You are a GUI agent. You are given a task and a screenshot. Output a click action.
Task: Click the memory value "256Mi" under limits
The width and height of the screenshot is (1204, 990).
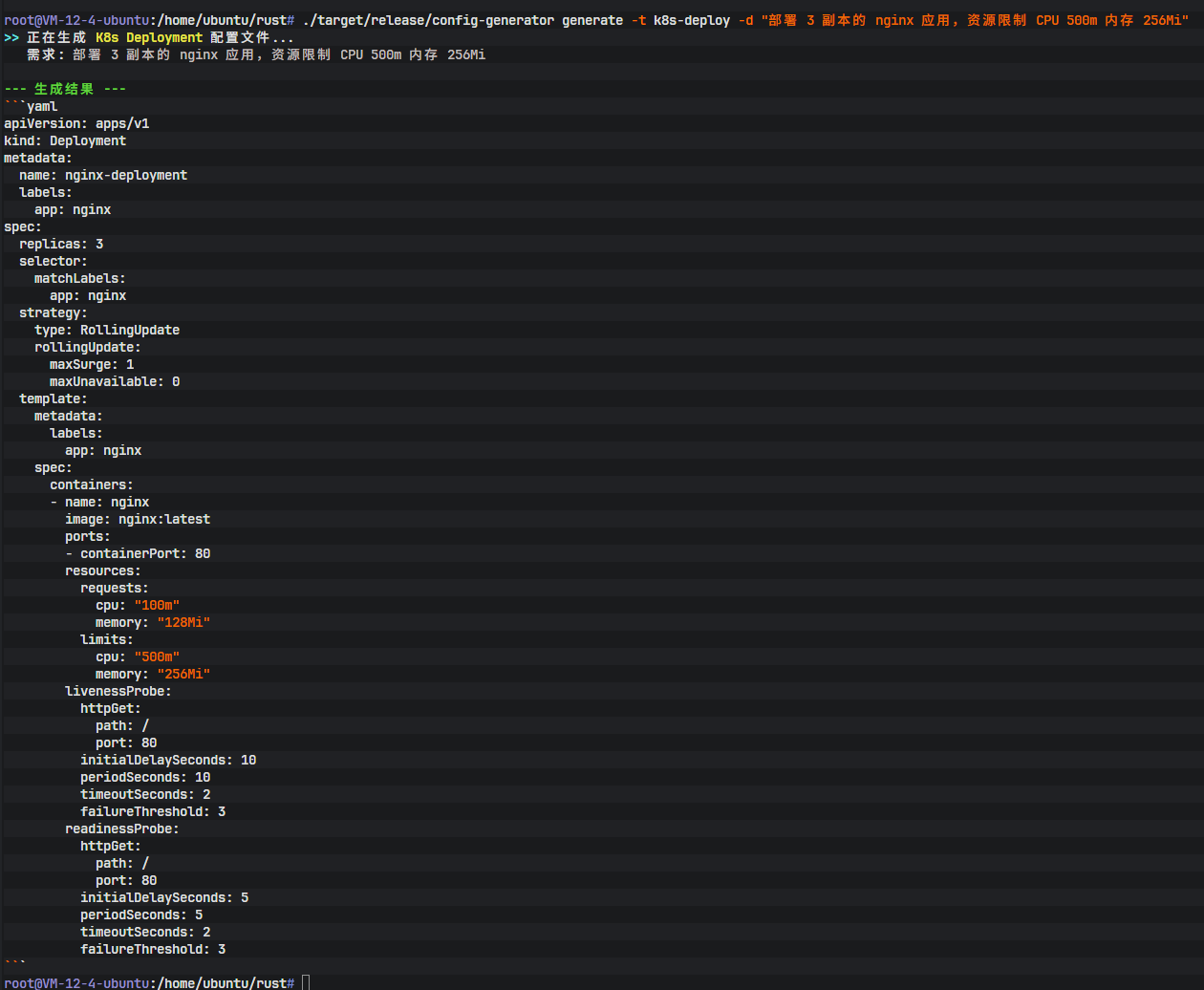pos(183,674)
